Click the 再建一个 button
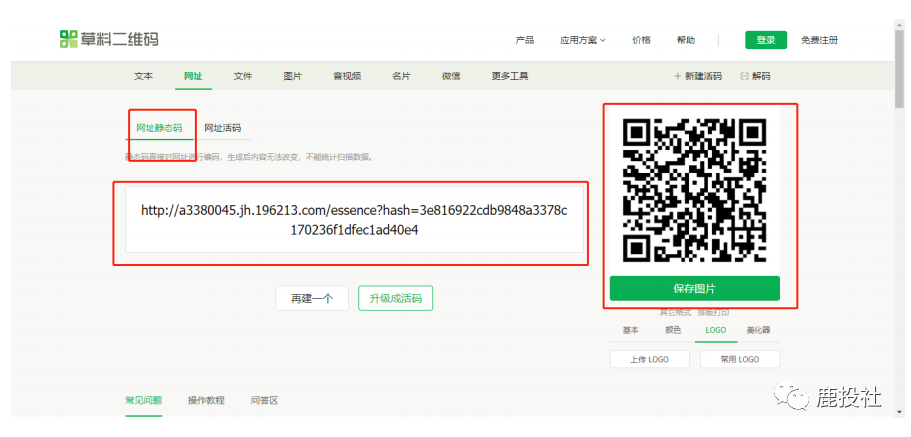The image size is (911, 437). (x=312, y=298)
